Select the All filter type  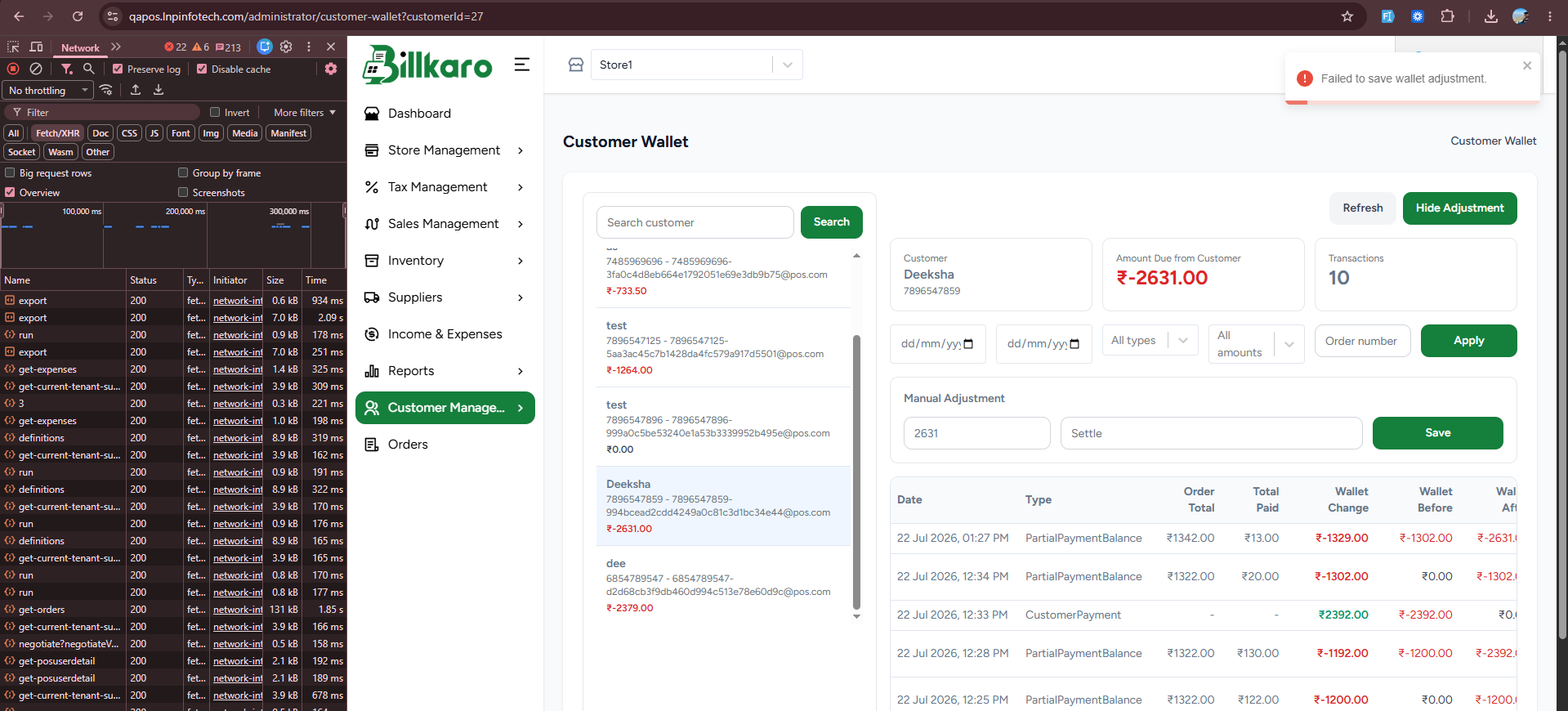coord(13,133)
